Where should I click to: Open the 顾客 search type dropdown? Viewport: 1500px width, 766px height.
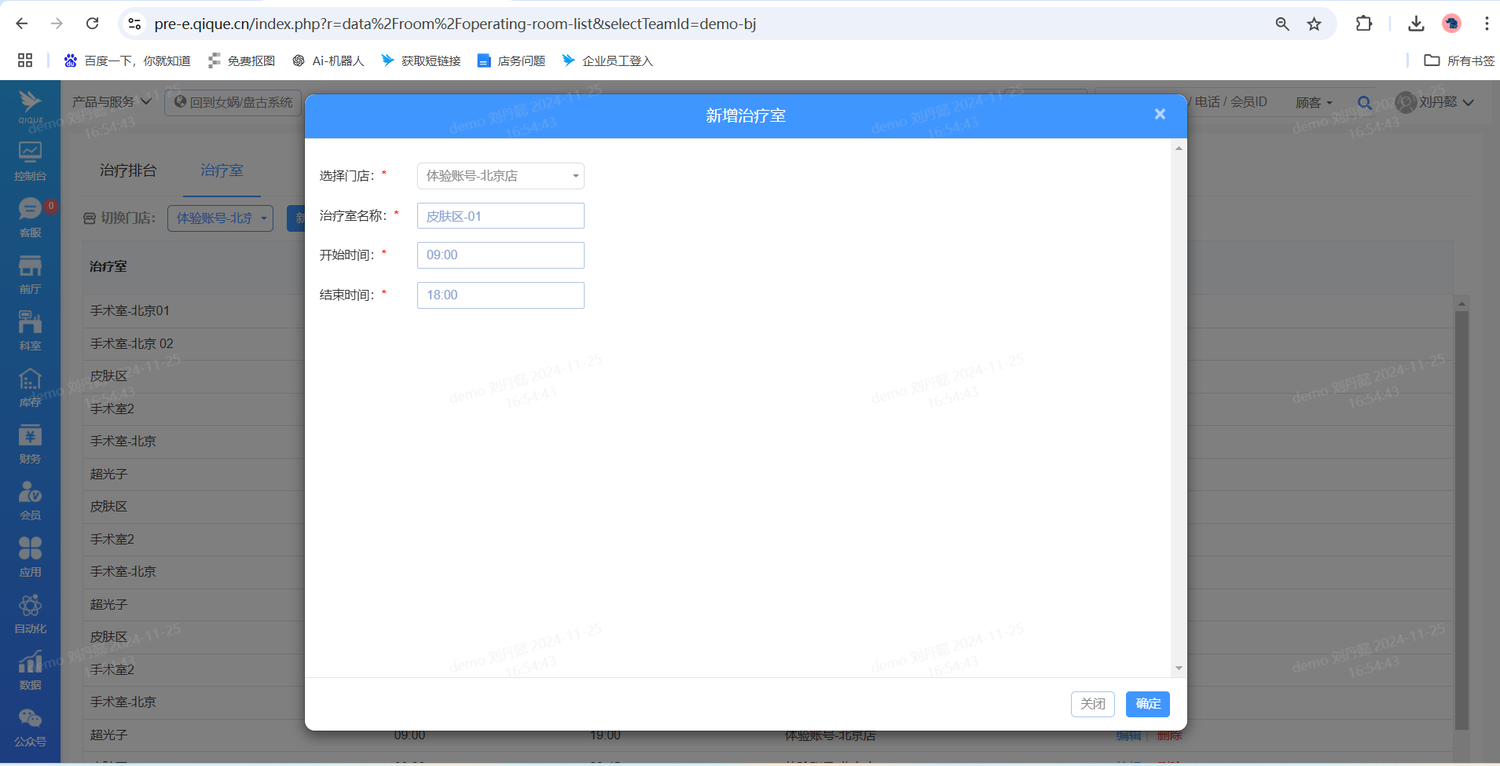(x=1313, y=102)
